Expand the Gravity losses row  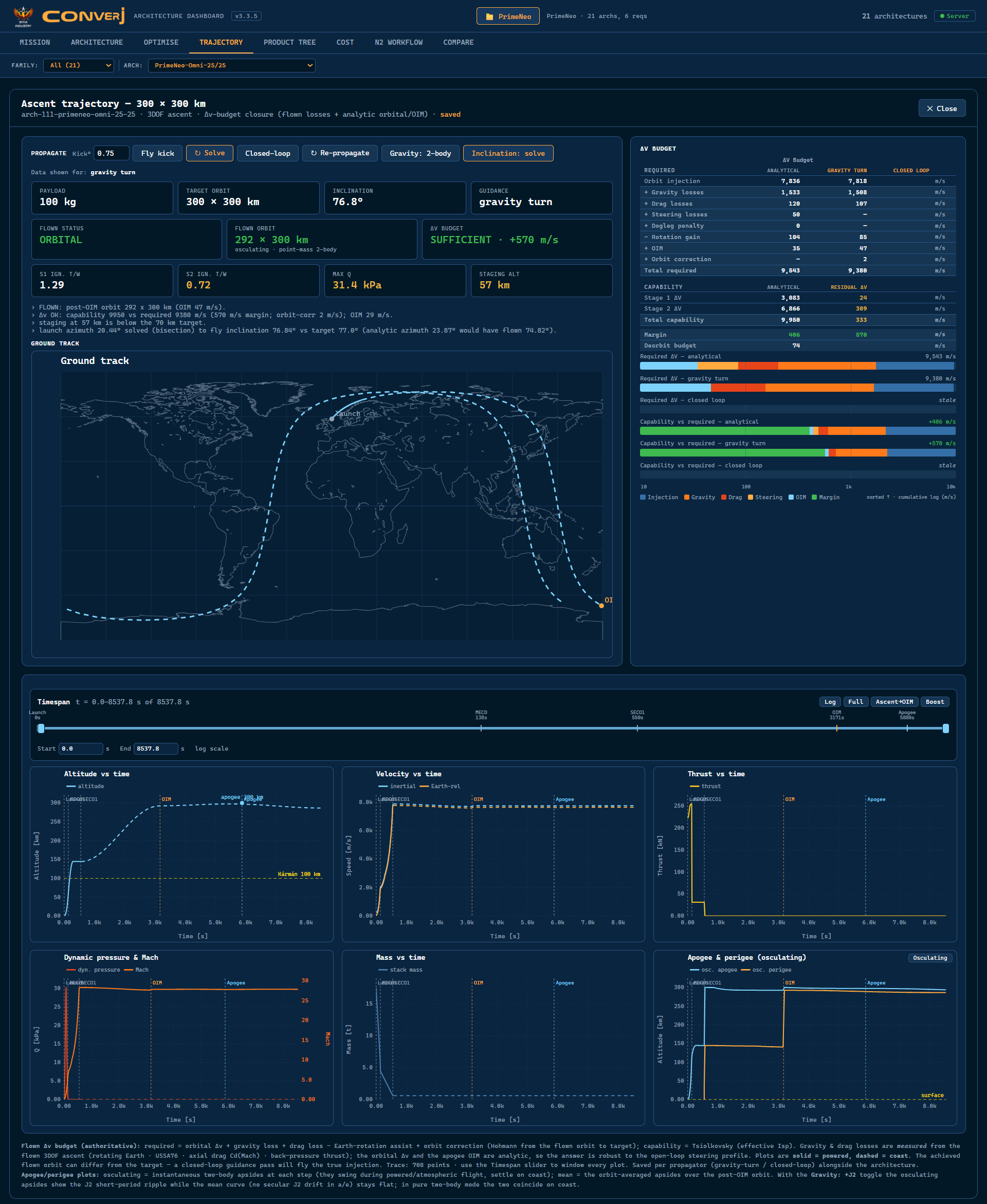(x=798, y=192)
